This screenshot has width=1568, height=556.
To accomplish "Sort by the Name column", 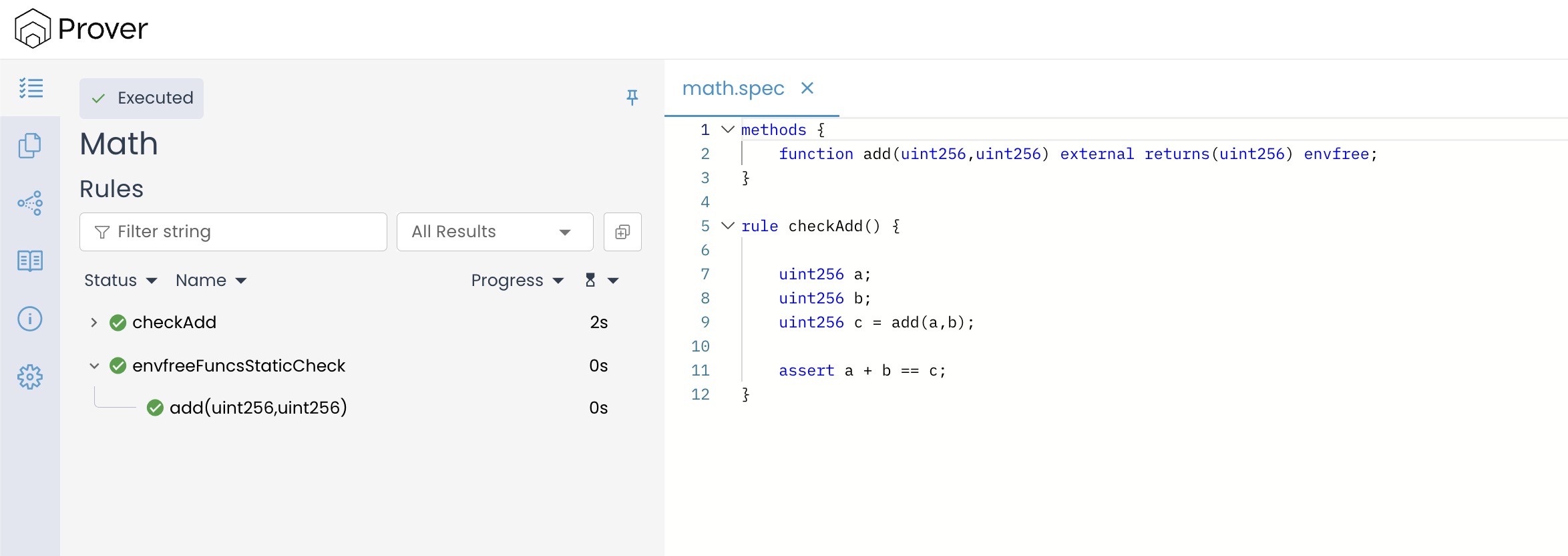I will (x=211, y=281).
